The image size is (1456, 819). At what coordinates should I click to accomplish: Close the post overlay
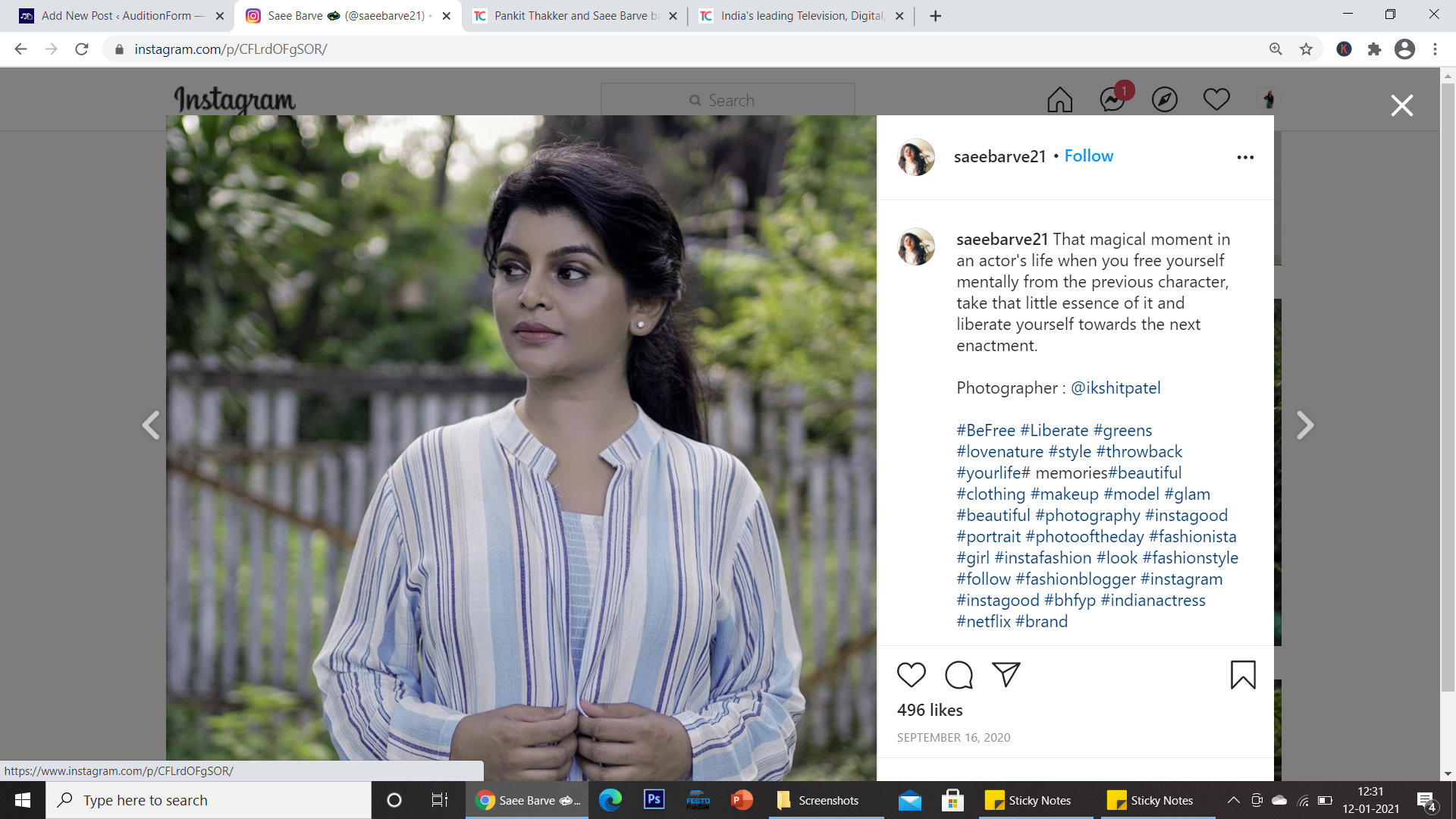click(x=1401, y=105)
